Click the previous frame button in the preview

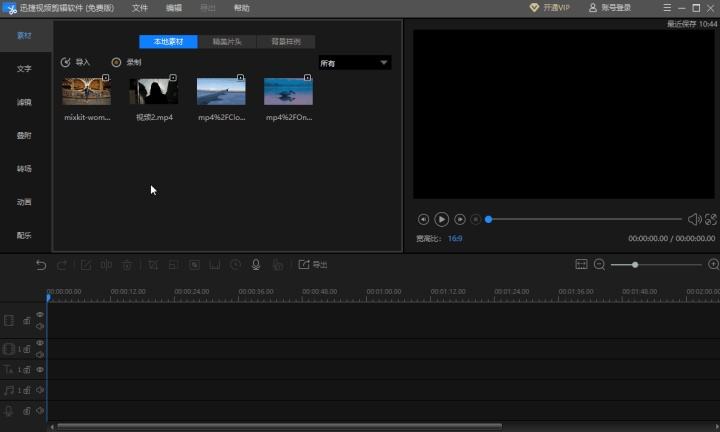tap(423, 219)
